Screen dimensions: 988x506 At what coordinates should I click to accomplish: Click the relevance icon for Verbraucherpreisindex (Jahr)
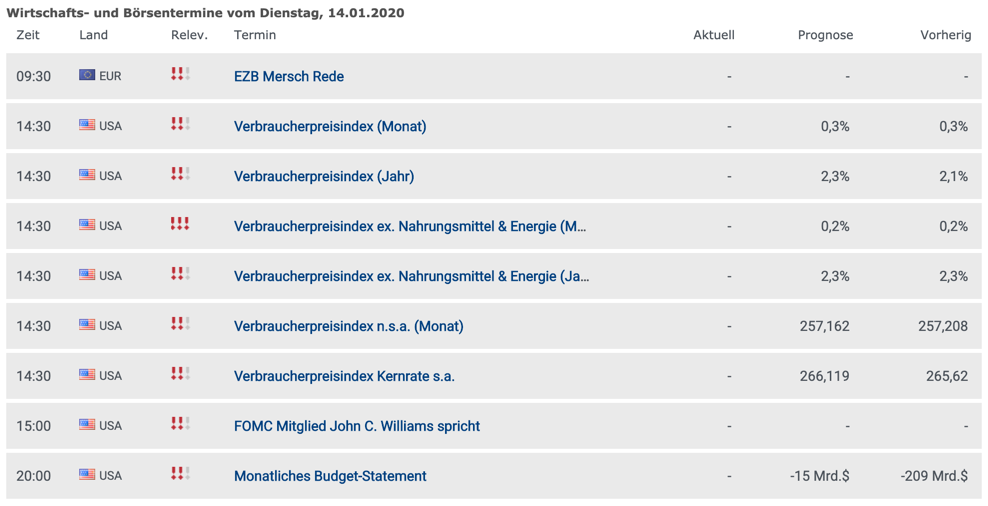180,173
